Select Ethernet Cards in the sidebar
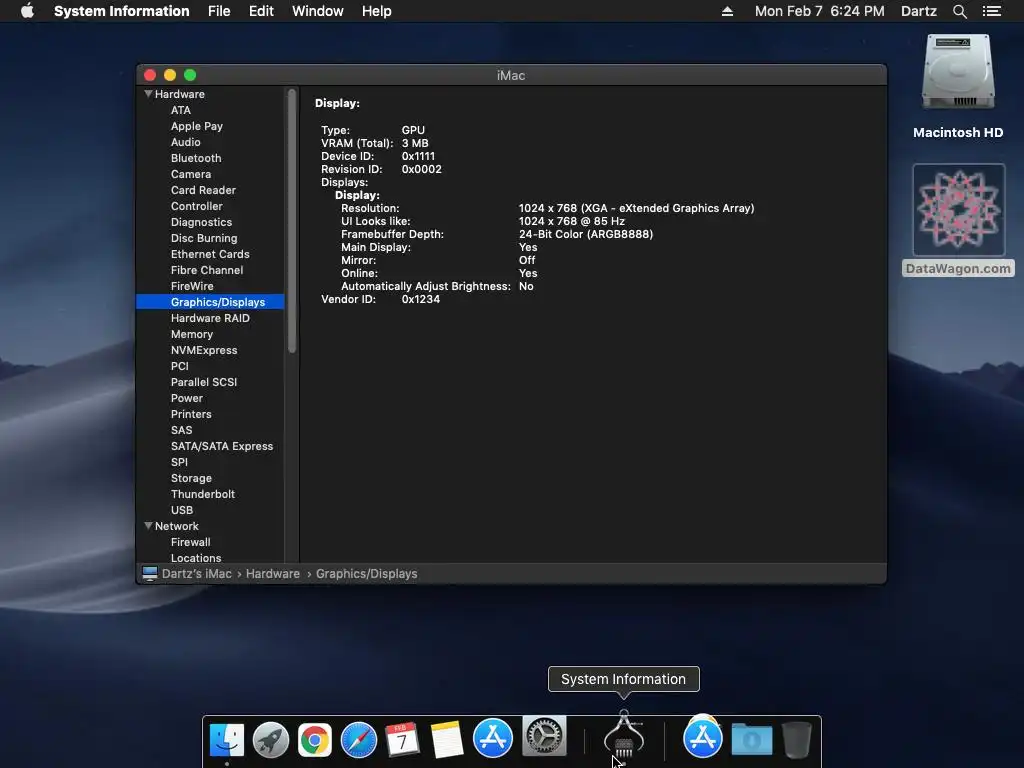1024x768 pixels. pyautogui.click(x=210, y=254)
